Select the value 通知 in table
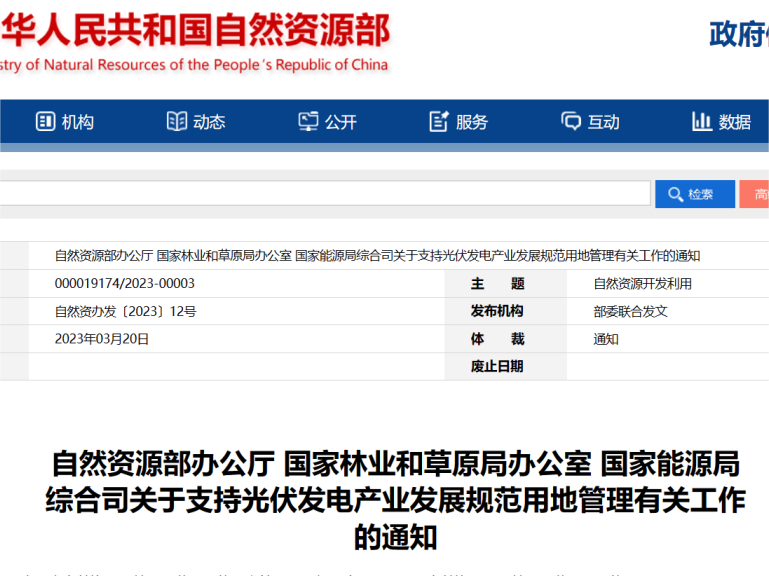The width and height of the screenshot is (769, 576). [x=606, y=340]
